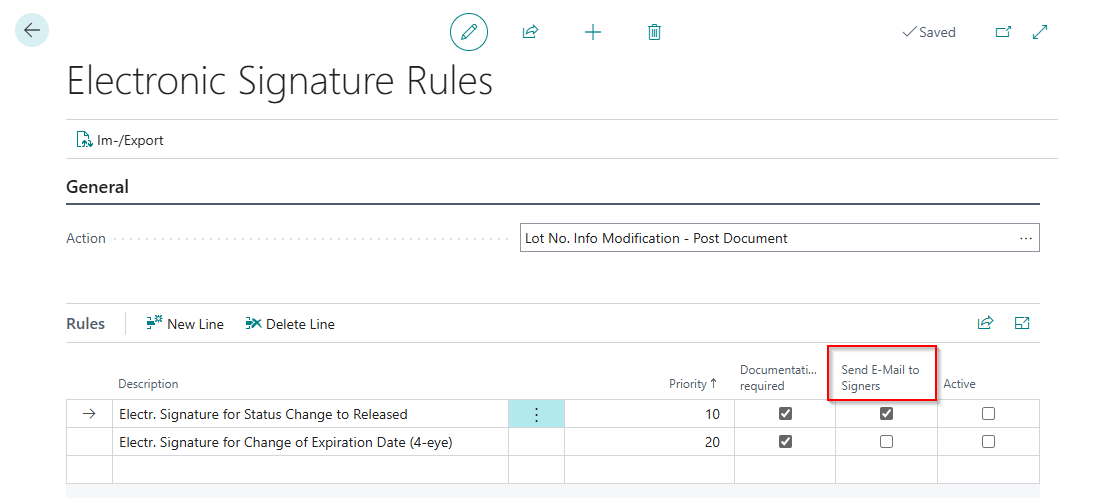Open Action lookup with the ellipsis button
The height and width of the screenshot is (498, 1120).
tap(1026, 238)
